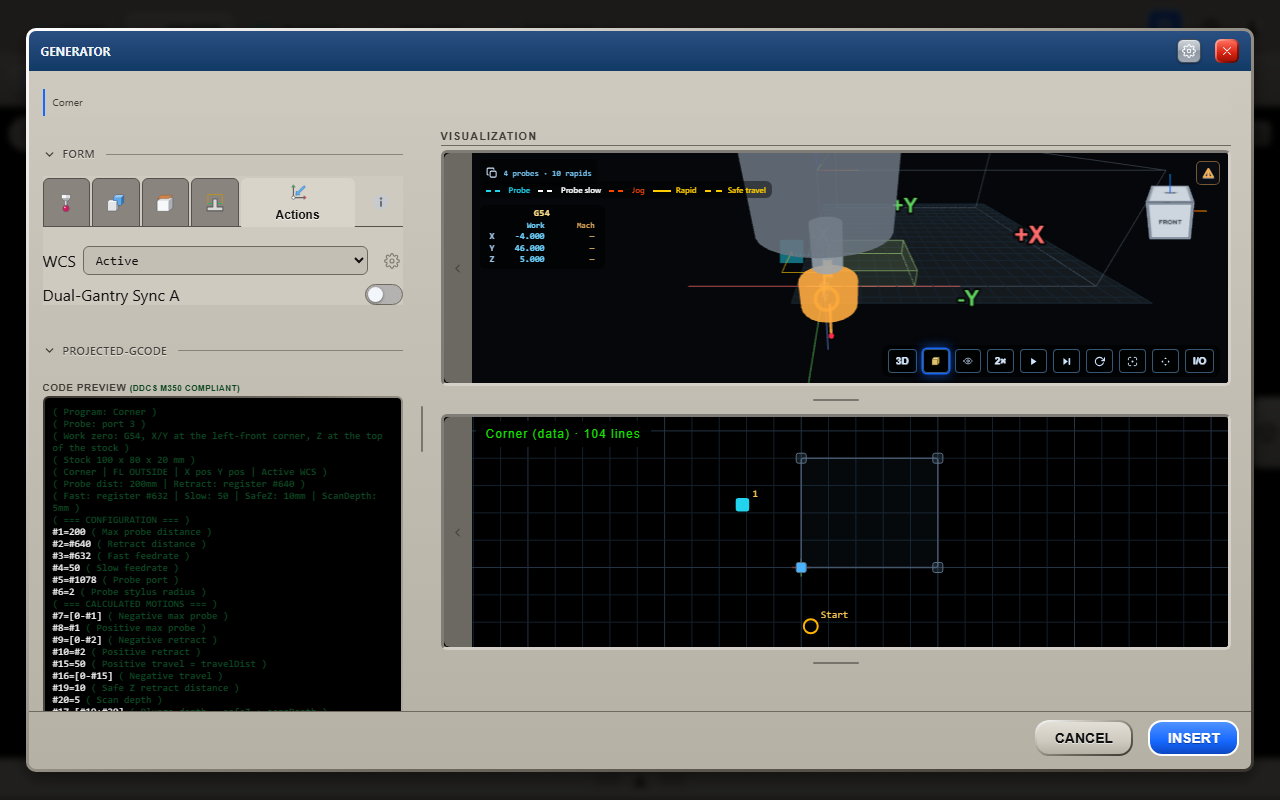
Task: Collapse the 3D visualization side handle
Action: point(458,268)
